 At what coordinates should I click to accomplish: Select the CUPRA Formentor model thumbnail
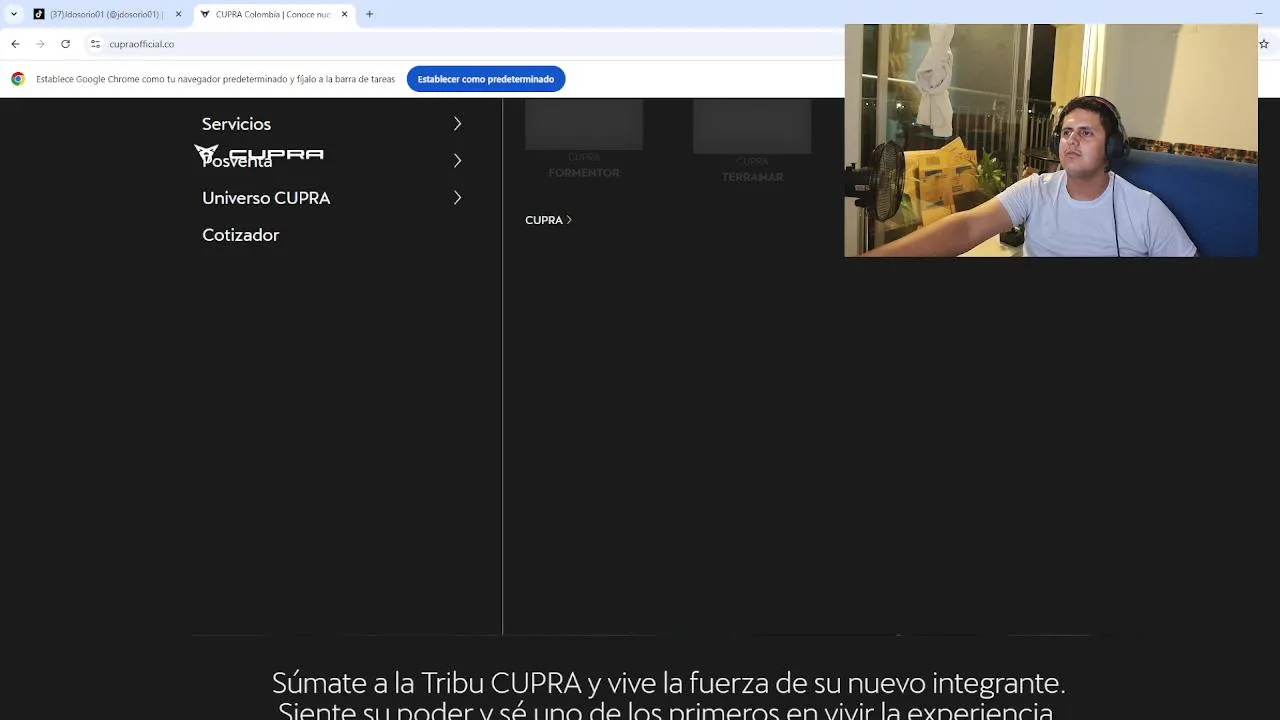[x=584, y=124]
